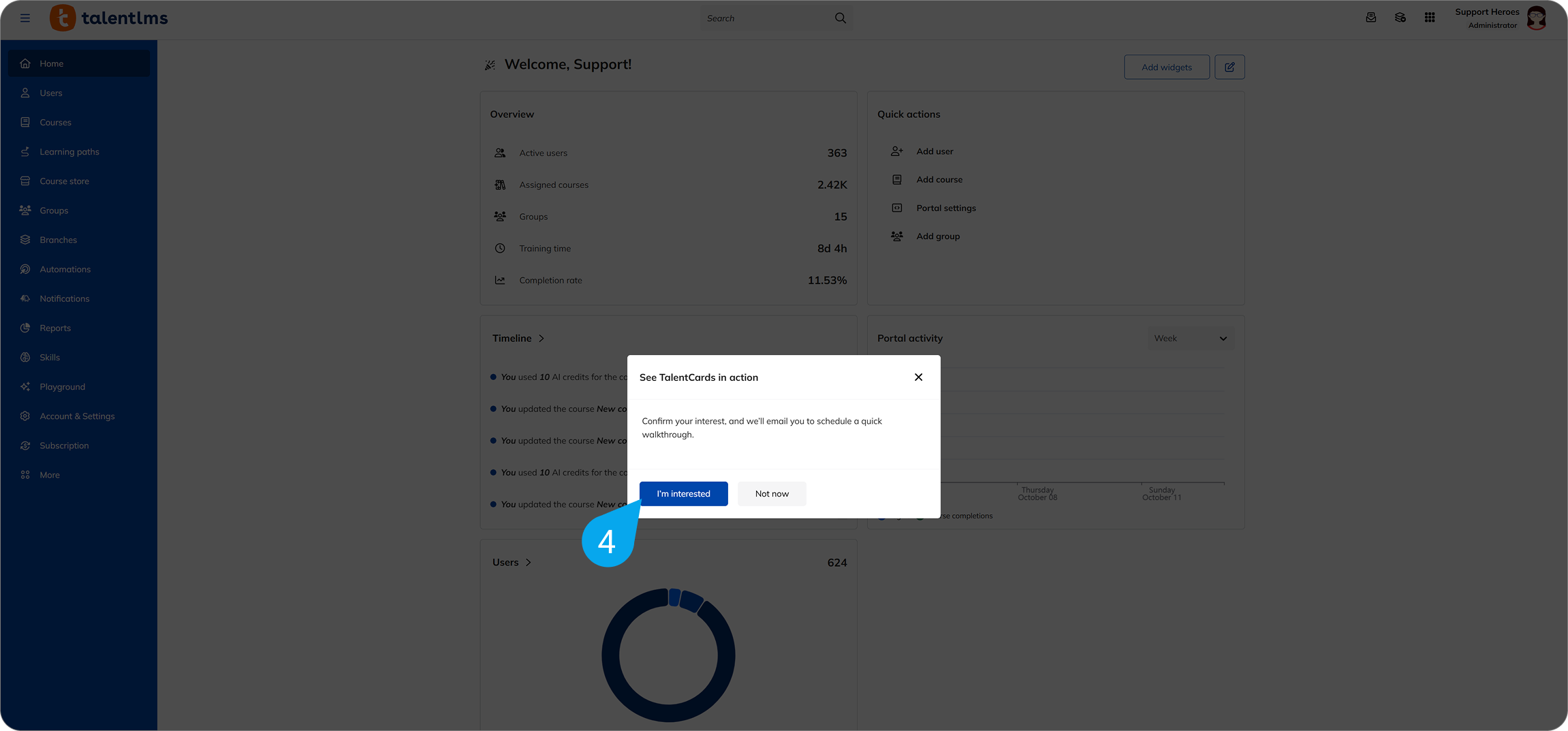Click the Add widgets button

click(1167, 67)
